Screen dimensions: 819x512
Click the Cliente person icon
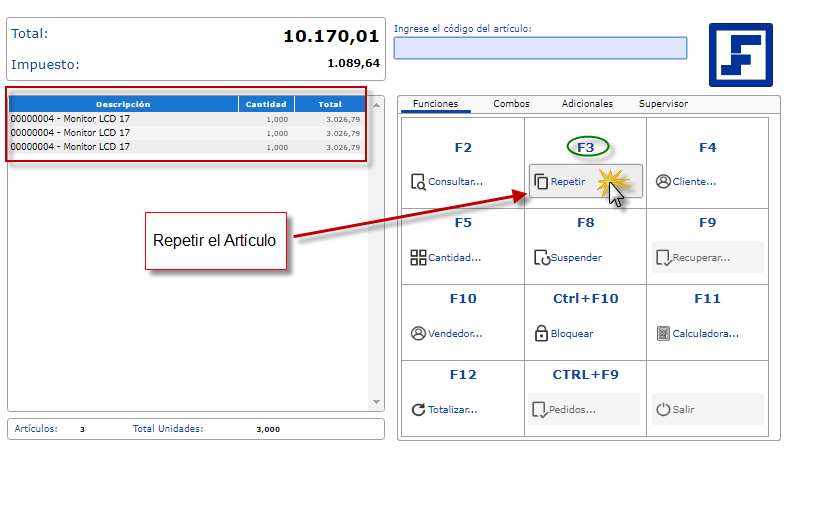(663, 181)
